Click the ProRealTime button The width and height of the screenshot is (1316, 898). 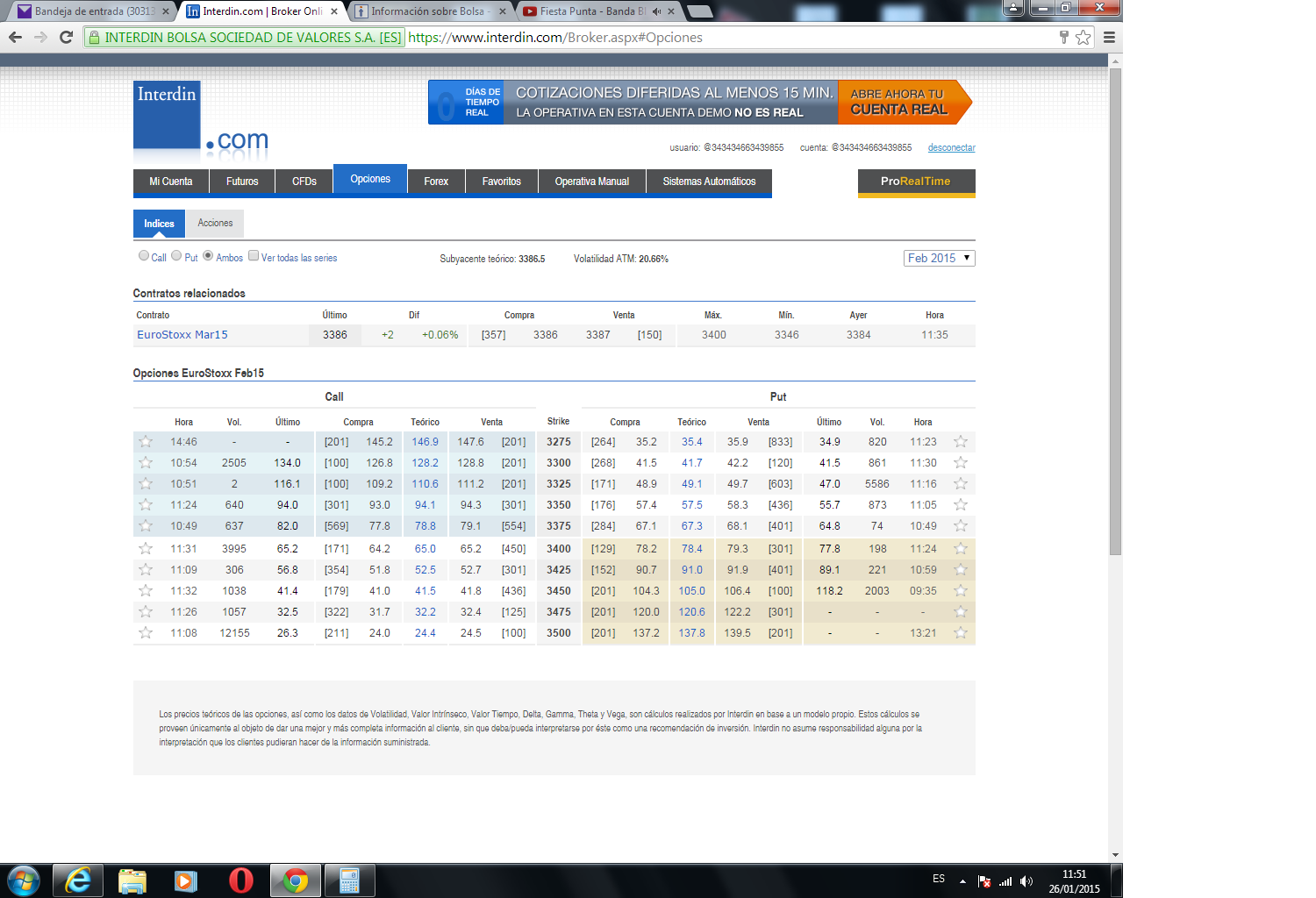click(x=916, y=182)
